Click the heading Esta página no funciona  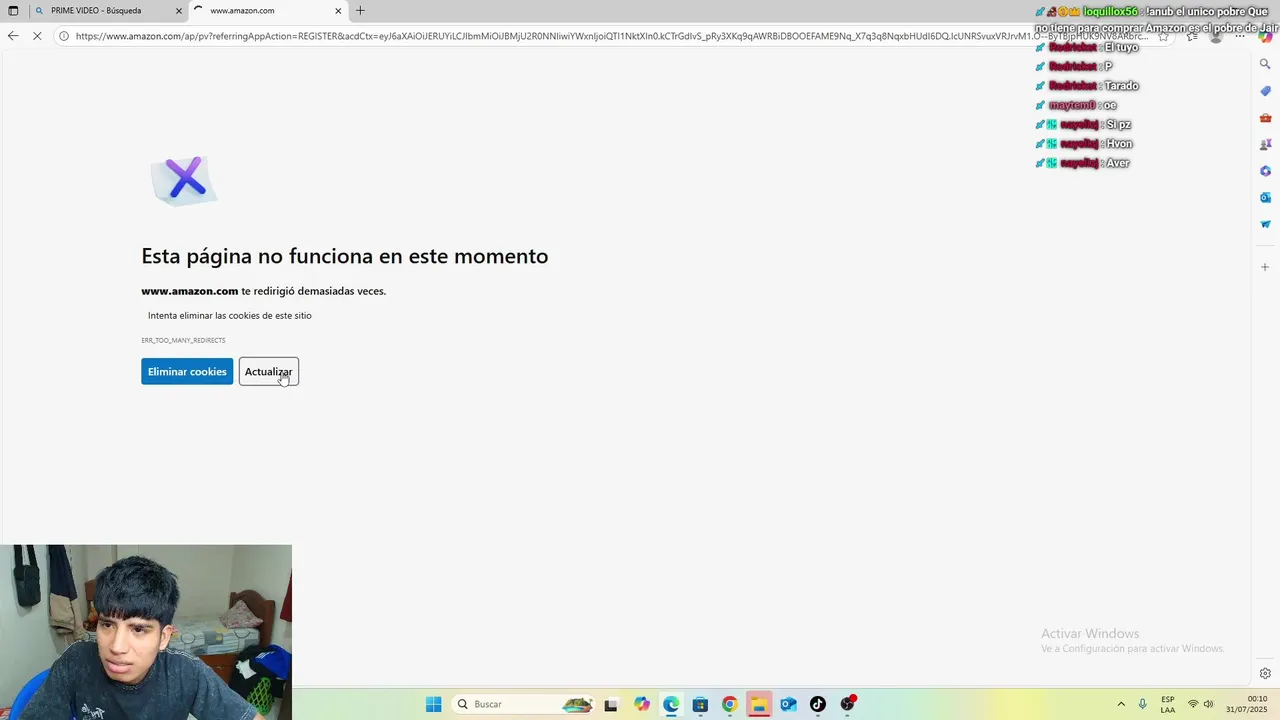pos(345,256)
